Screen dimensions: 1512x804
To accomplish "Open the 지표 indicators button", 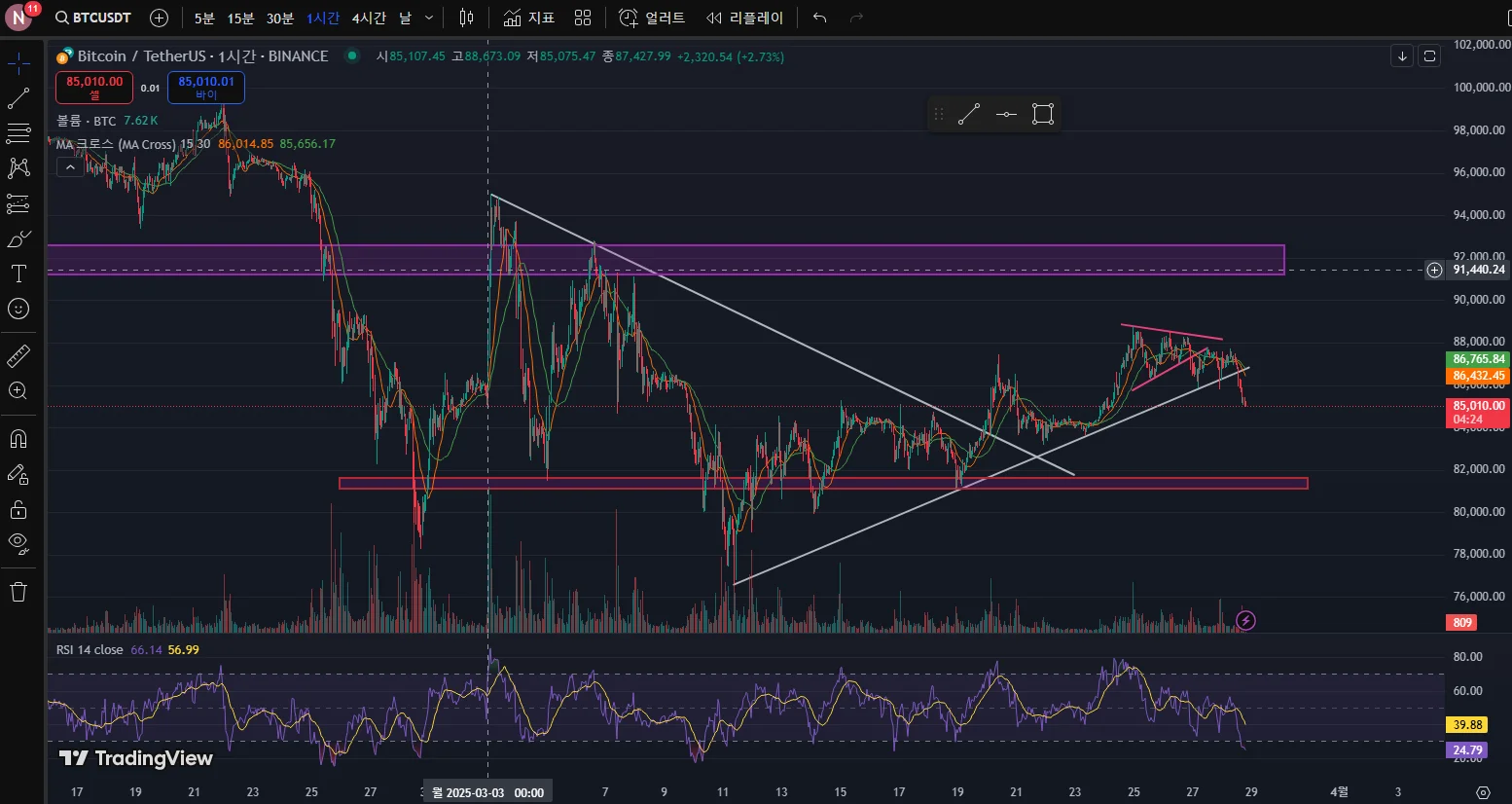I will click(529, 18).
